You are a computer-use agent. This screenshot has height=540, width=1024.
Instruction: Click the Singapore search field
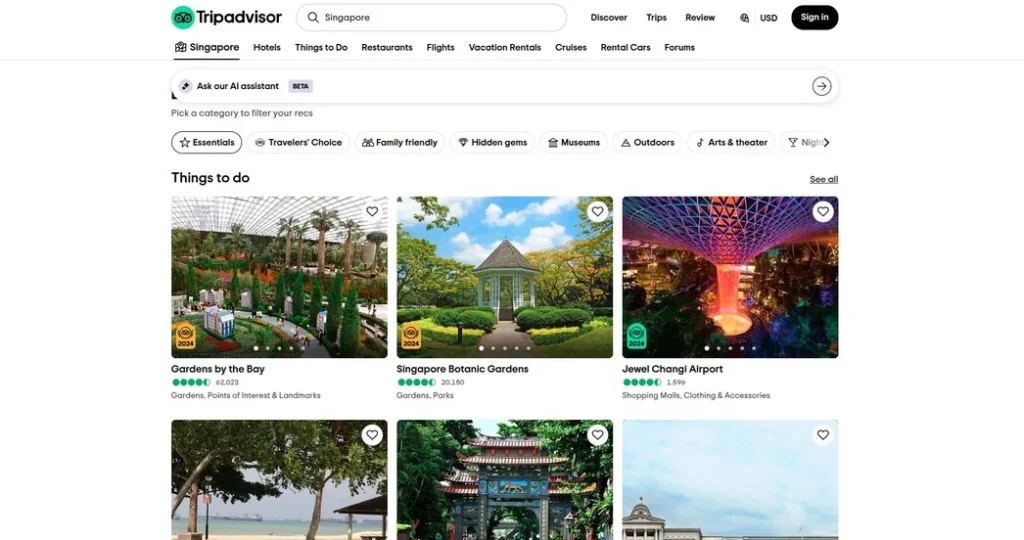point(431,18)
